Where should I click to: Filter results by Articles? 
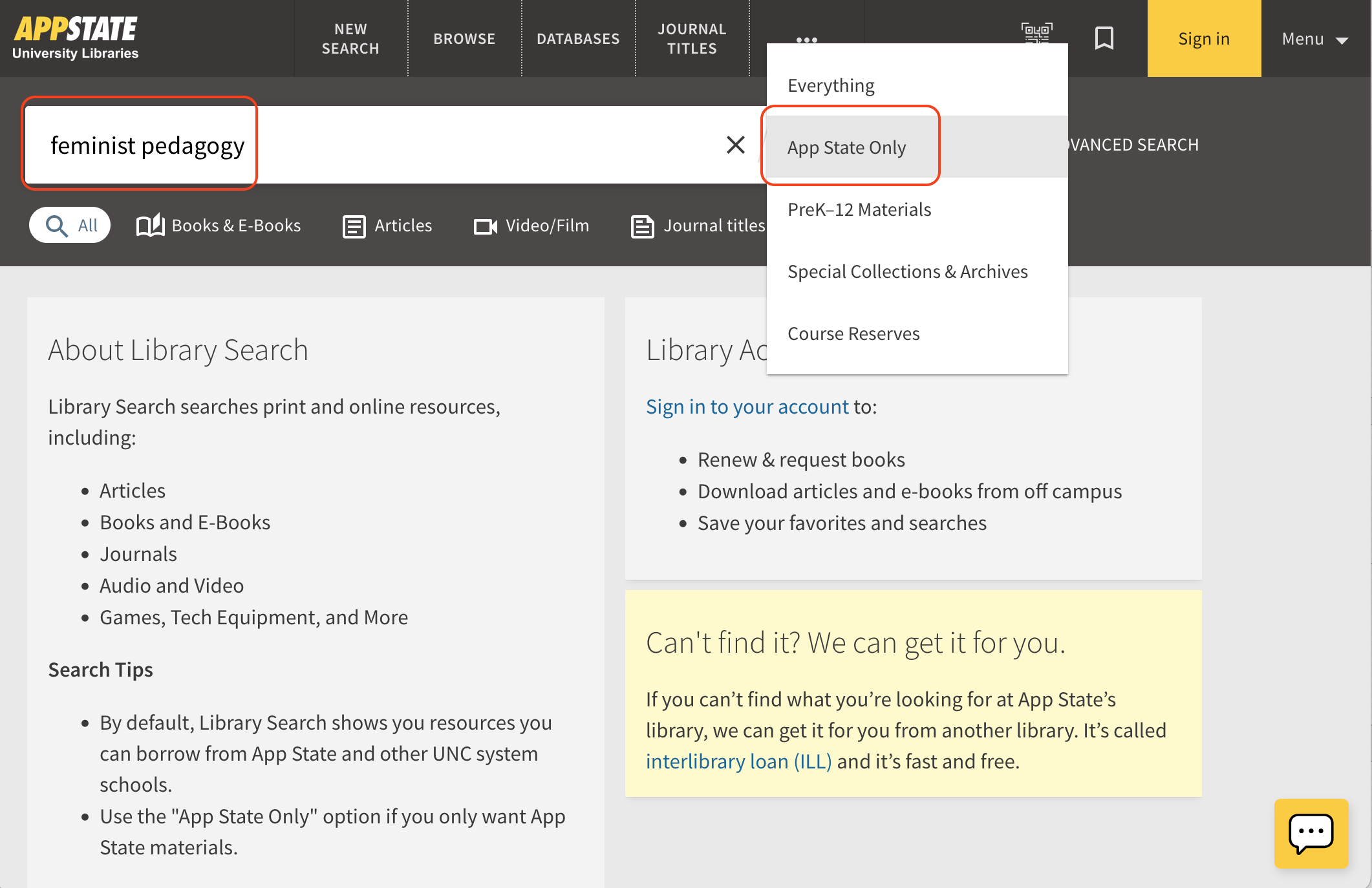point(387,226)
